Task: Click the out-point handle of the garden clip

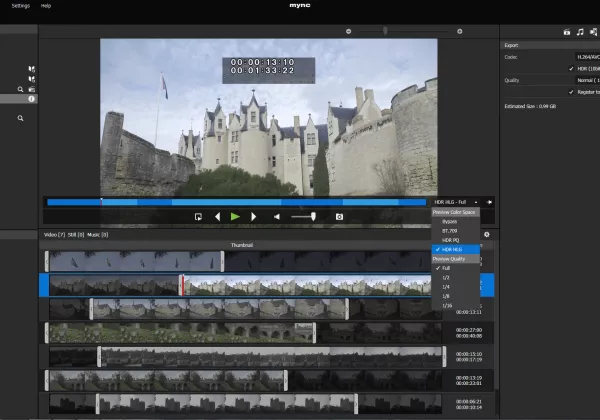Action: [314, 333]
